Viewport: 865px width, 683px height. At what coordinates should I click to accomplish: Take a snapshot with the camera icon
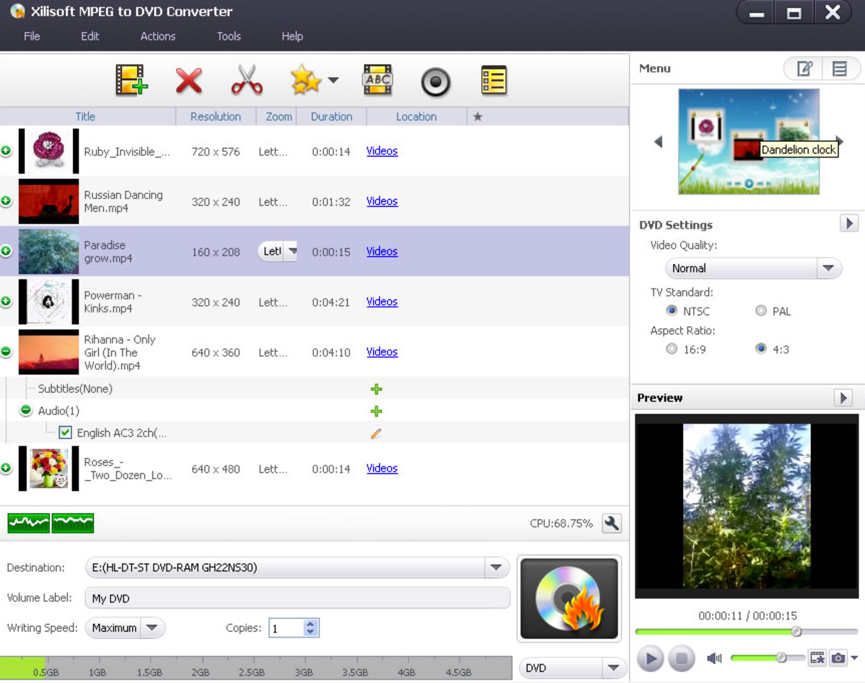(838, 658)
